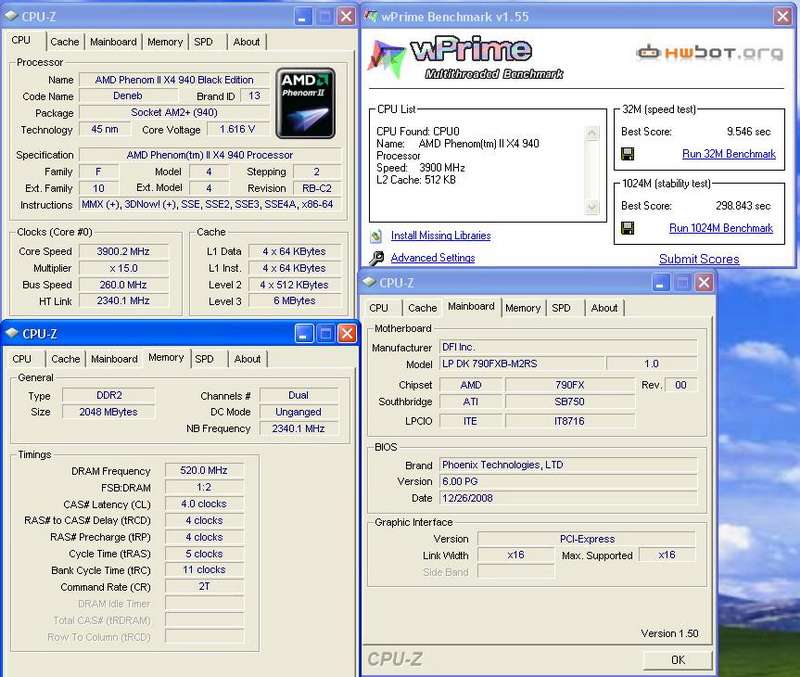Open Memory tab in Mainboard CPU-Z window

[523, 308]
